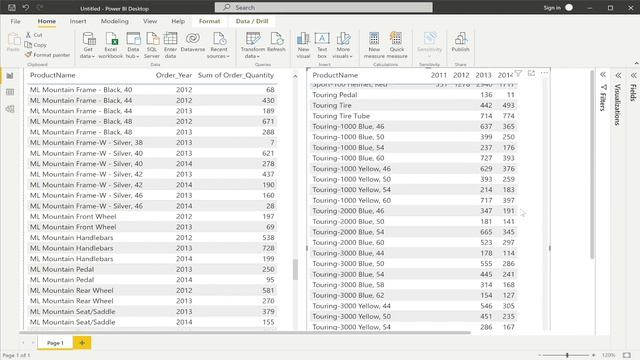
Task: Click the left table's vertical scrollbar thumb
Action: (295, 269)
